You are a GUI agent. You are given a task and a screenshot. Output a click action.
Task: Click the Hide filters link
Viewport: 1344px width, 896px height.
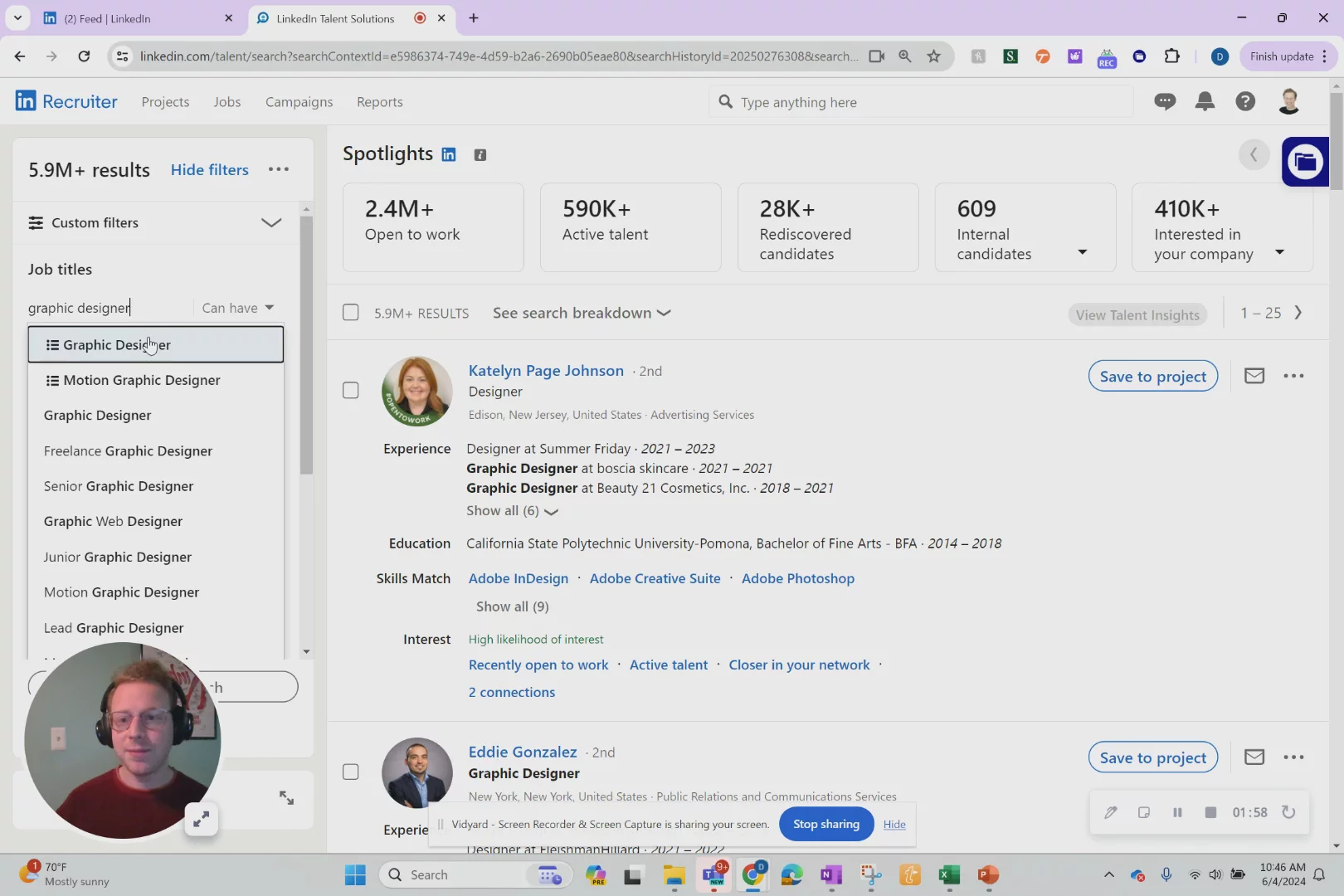209,169
